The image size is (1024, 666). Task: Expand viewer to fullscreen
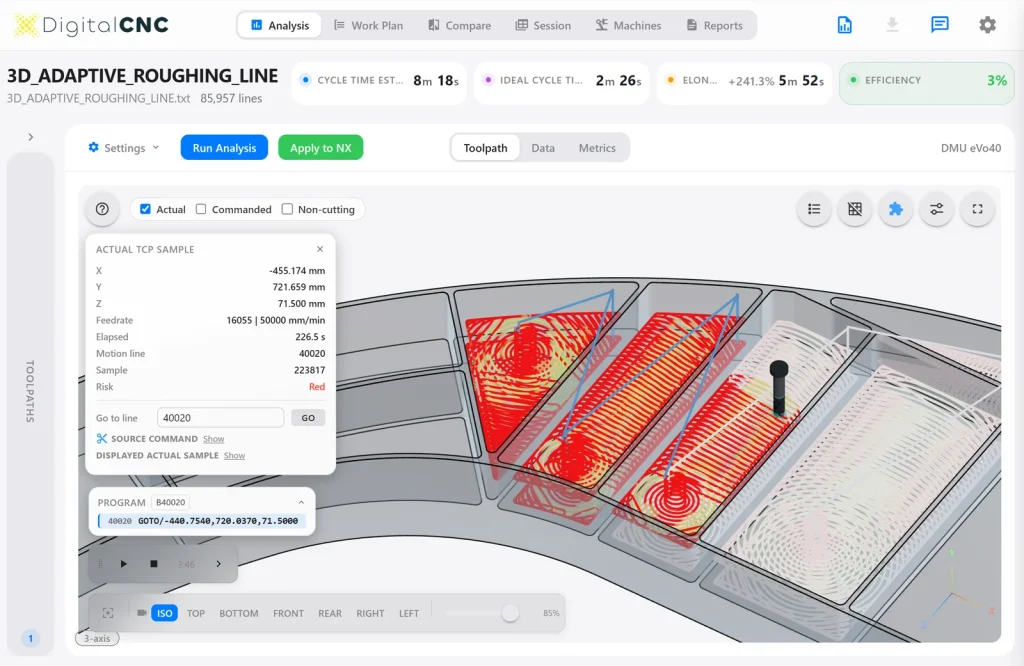point(978,209)
